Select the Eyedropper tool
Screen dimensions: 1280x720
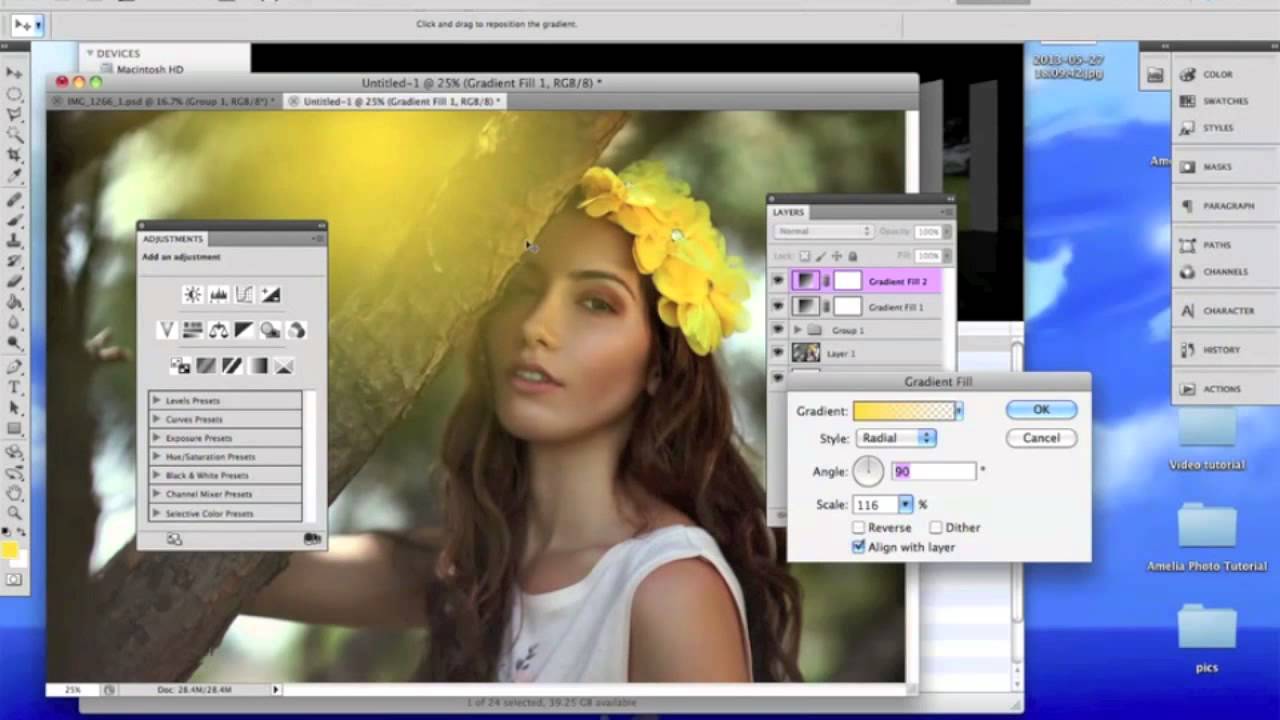(14, 174)
